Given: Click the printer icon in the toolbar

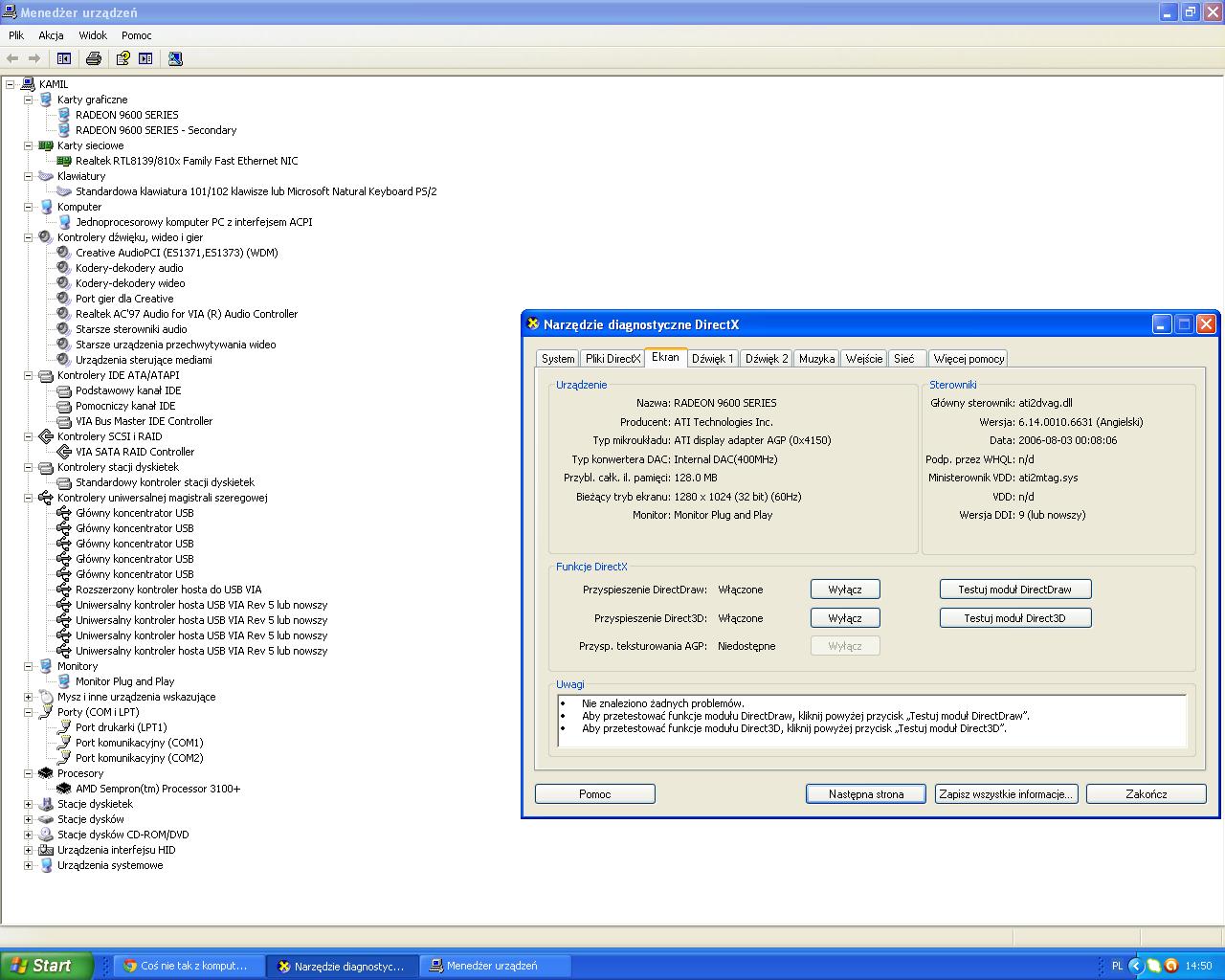Looking at the screenshot, I should (94, 58).
